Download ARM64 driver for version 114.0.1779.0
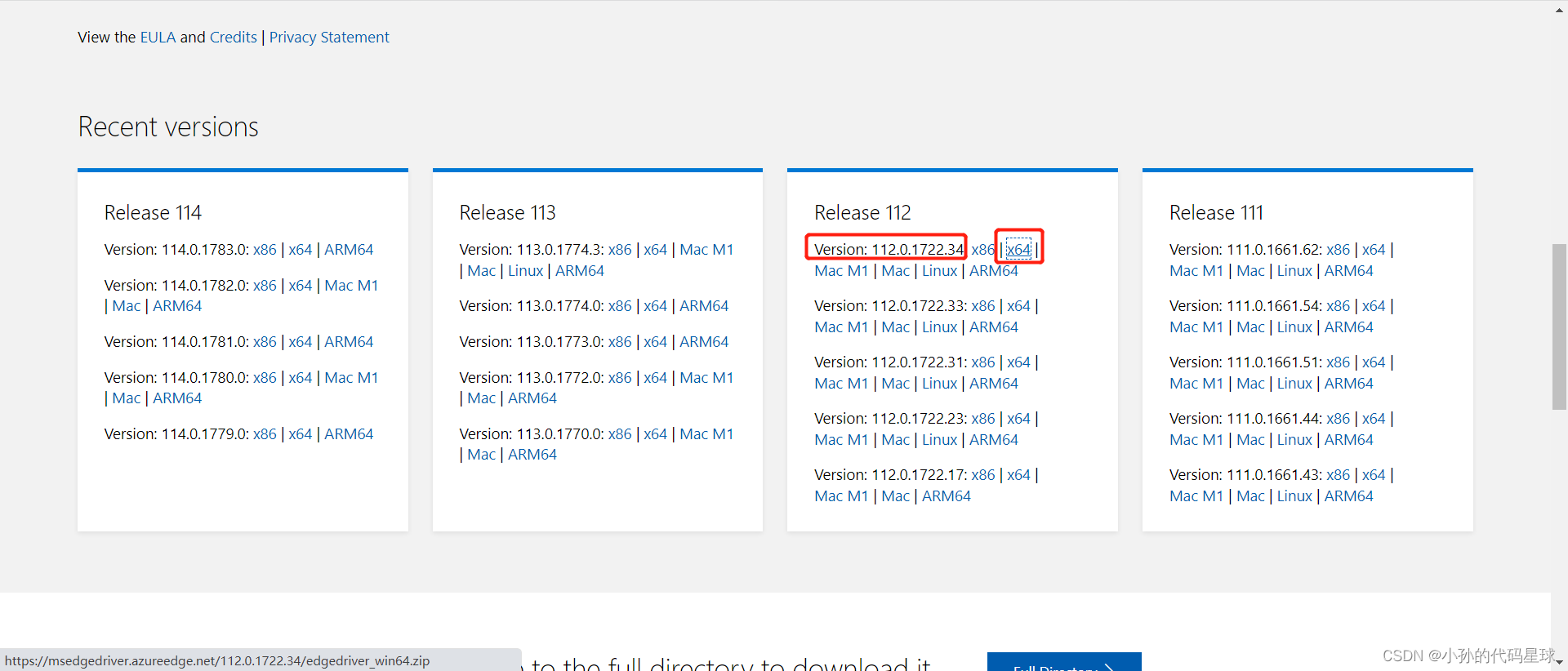 pyautogui.click(x=349, y=434)
